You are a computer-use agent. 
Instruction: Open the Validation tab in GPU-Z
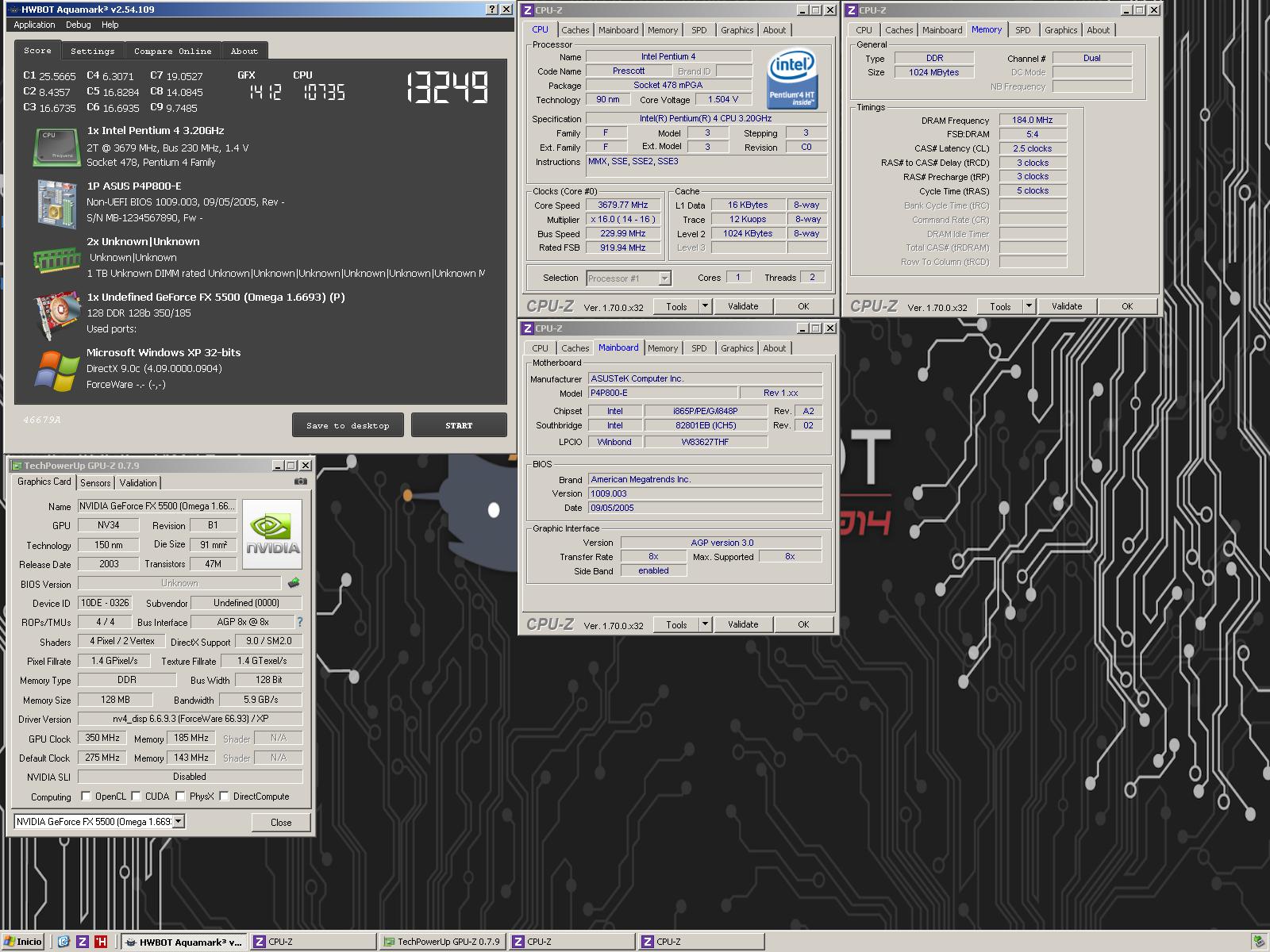click(x=138, y=482)
